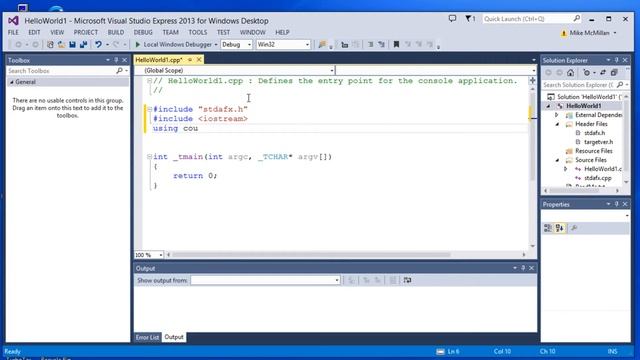Select stdafx.h in Solution Explorer
The width and height of the screenshot is (640, 360).
coord(594,133)
